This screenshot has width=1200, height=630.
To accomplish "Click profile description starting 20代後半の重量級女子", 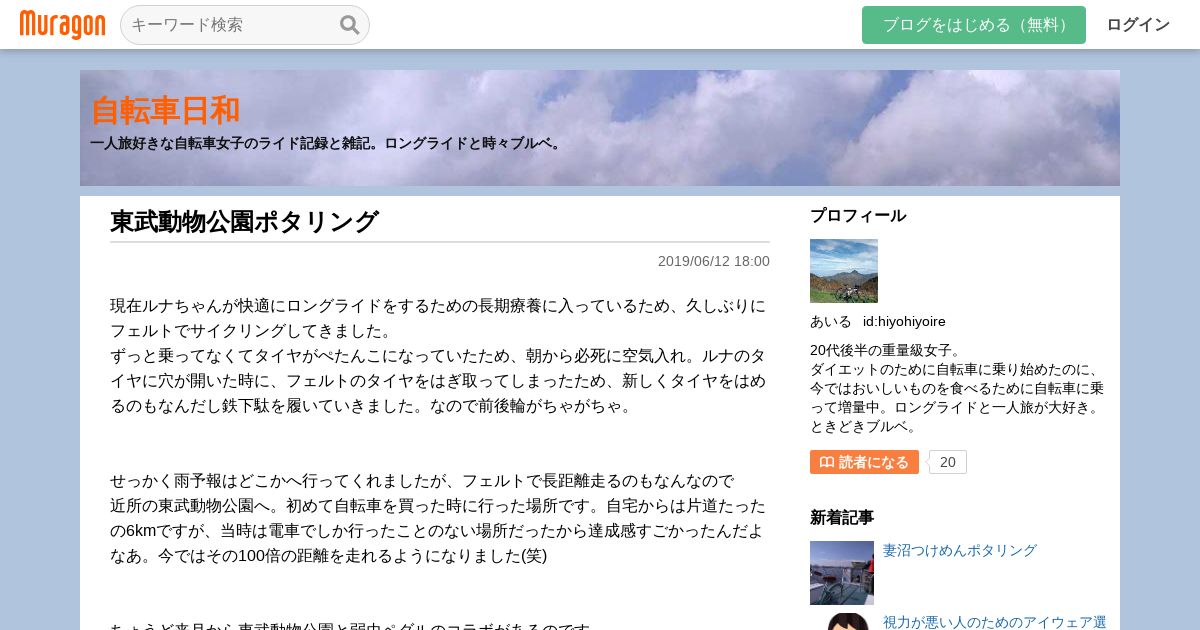I will 957,388.
